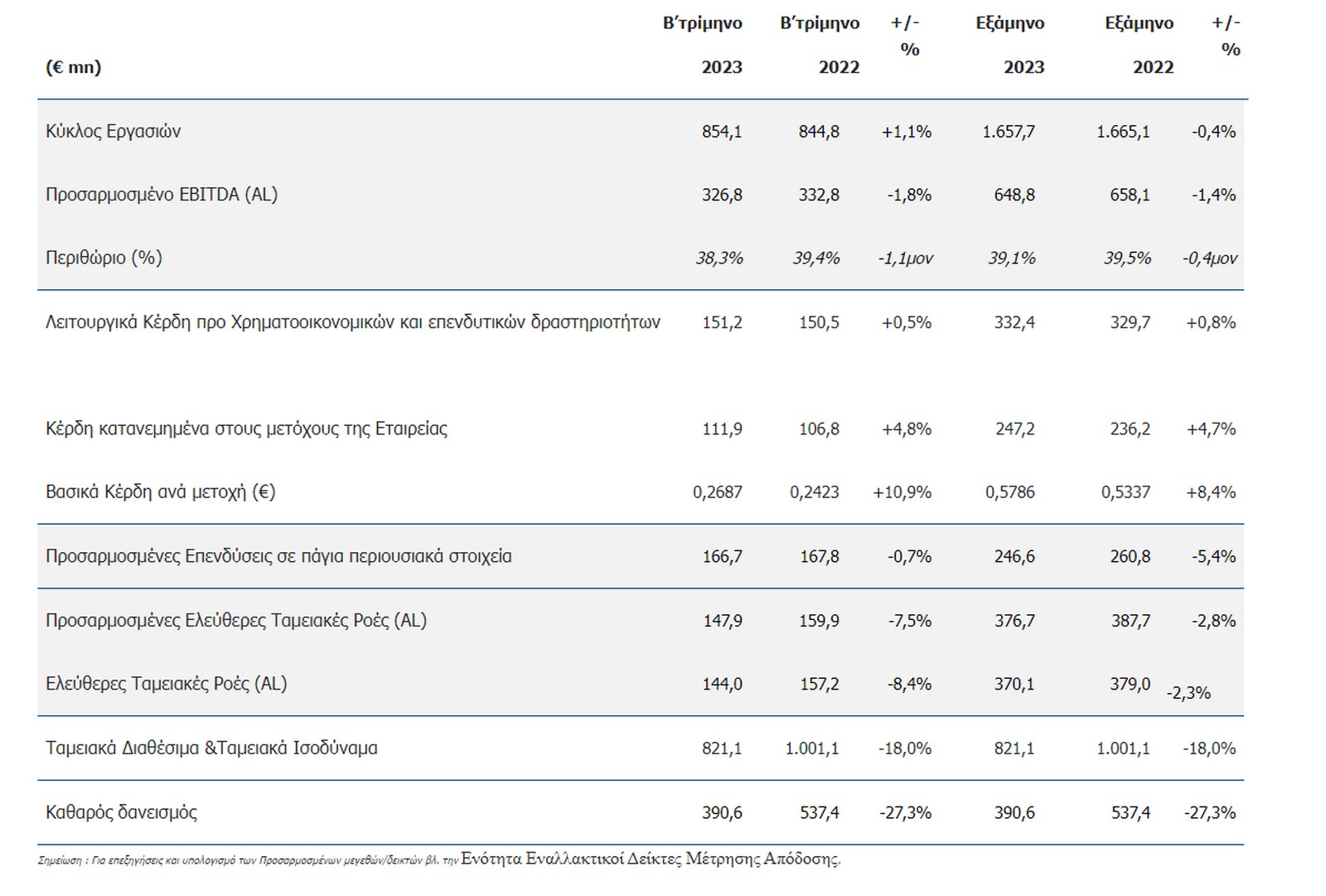Screen dimensions: 1326x896
Task: Click the Ενότητα Εναλλακτικοί Δείκτες Μέτρησης Απόδοσης footnote
Action: pyautogui.click(x=651, y=859)
